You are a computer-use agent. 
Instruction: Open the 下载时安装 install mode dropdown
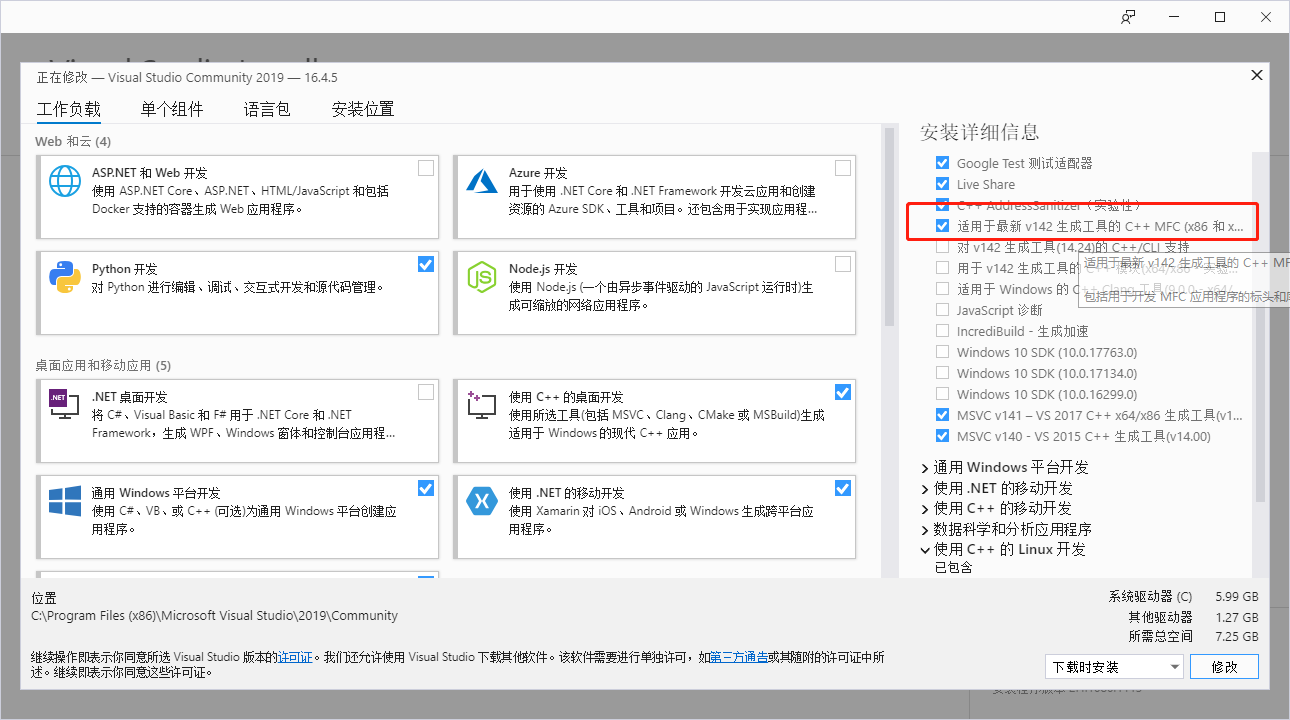[x=1115, y=666]
